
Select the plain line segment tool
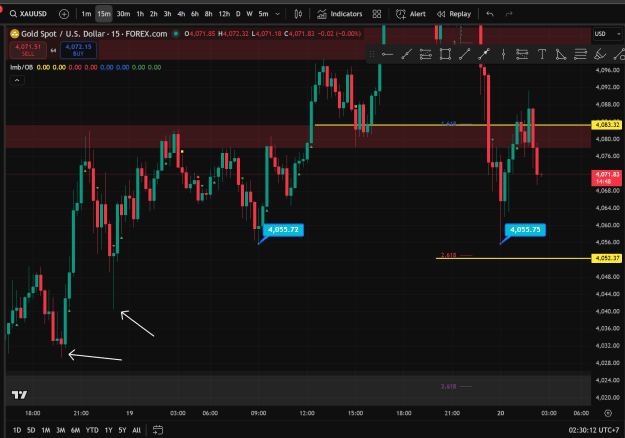(464, 54)
